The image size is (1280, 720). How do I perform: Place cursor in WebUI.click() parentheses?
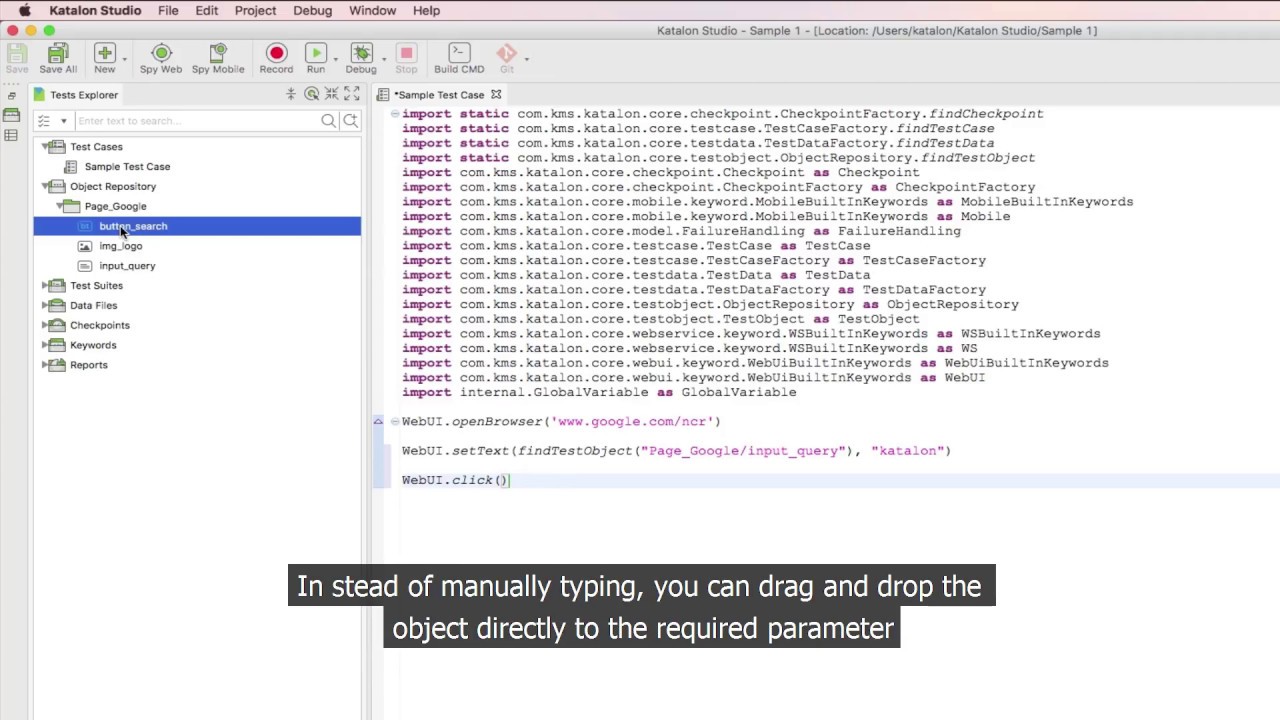click(x=501, y=480)
